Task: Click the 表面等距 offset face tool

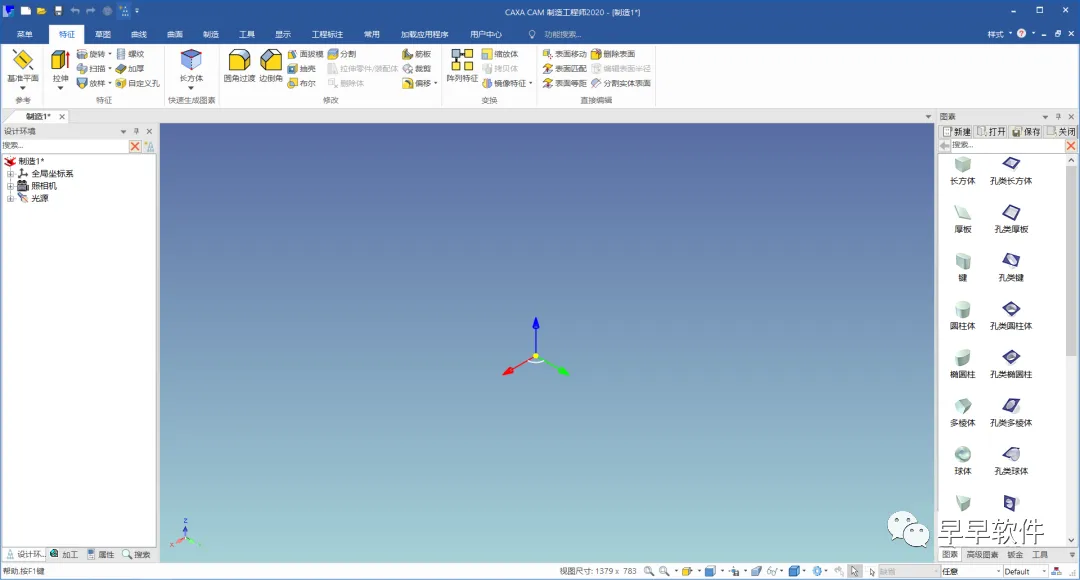Action: coord(564,83)
